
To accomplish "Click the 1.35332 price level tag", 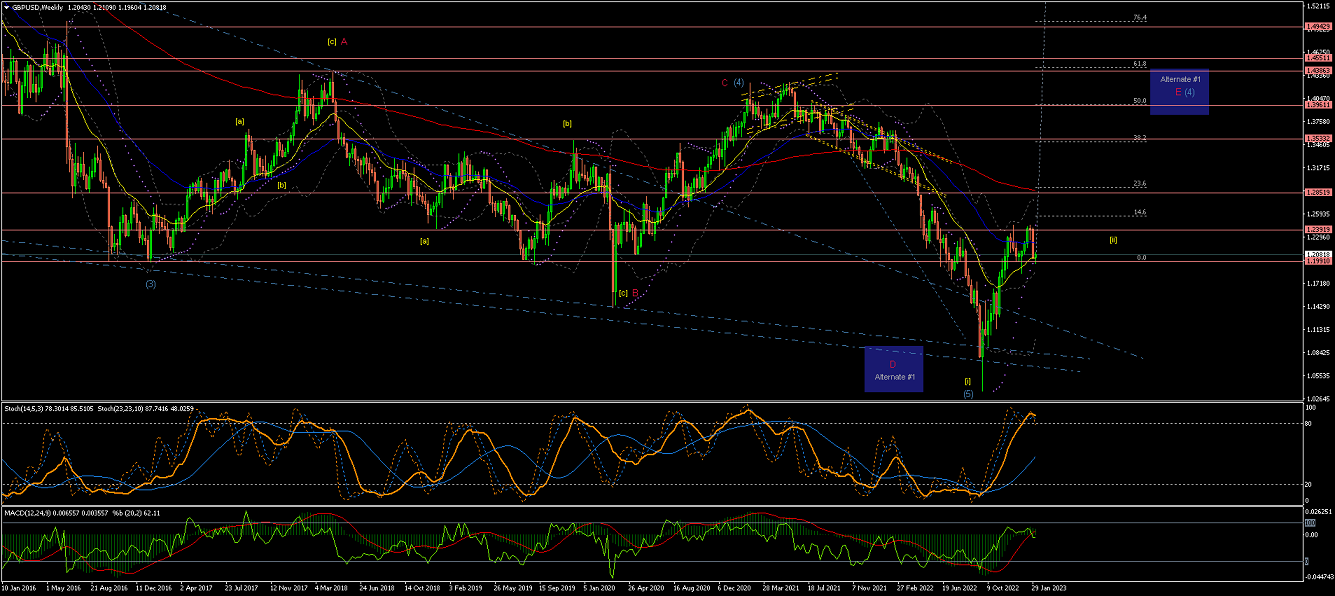I will (1317, 138).
